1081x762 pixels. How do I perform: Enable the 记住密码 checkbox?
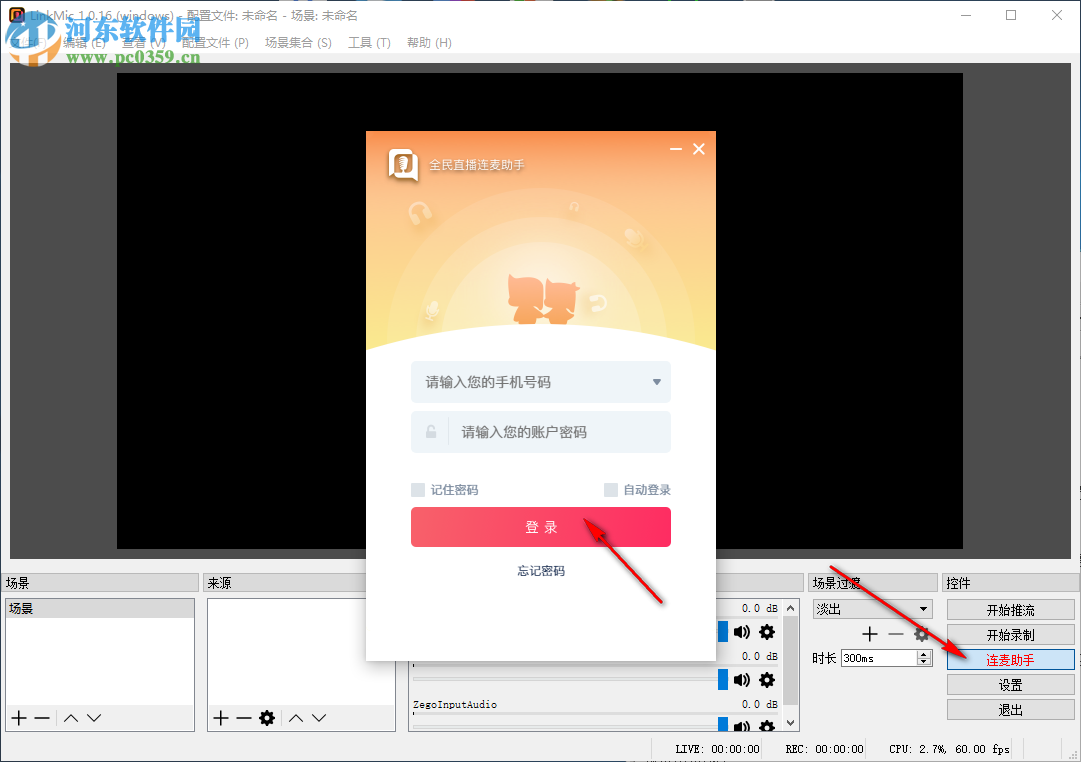click(418, 490)
